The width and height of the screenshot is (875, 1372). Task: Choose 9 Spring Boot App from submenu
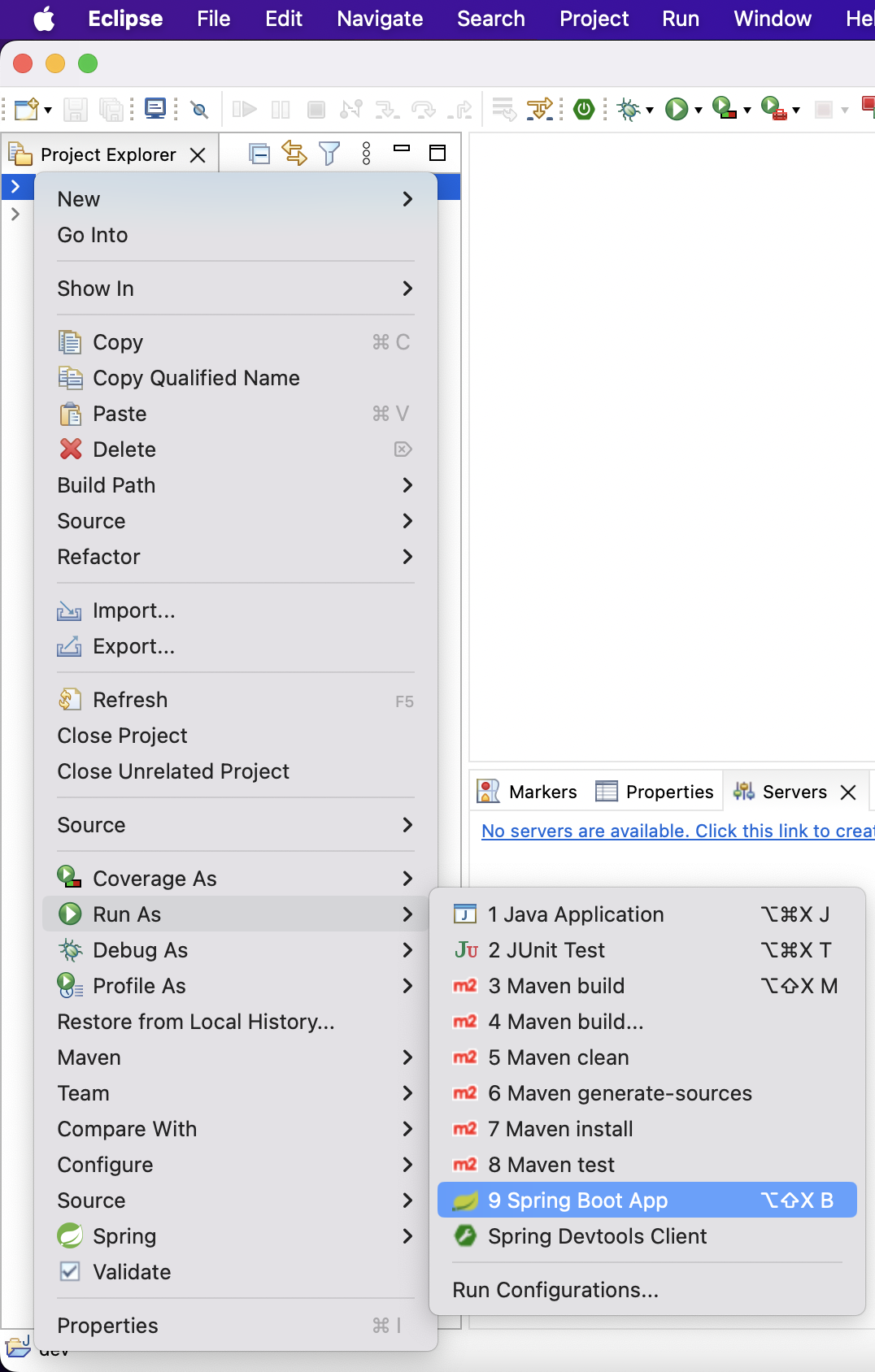[577, 1200]
